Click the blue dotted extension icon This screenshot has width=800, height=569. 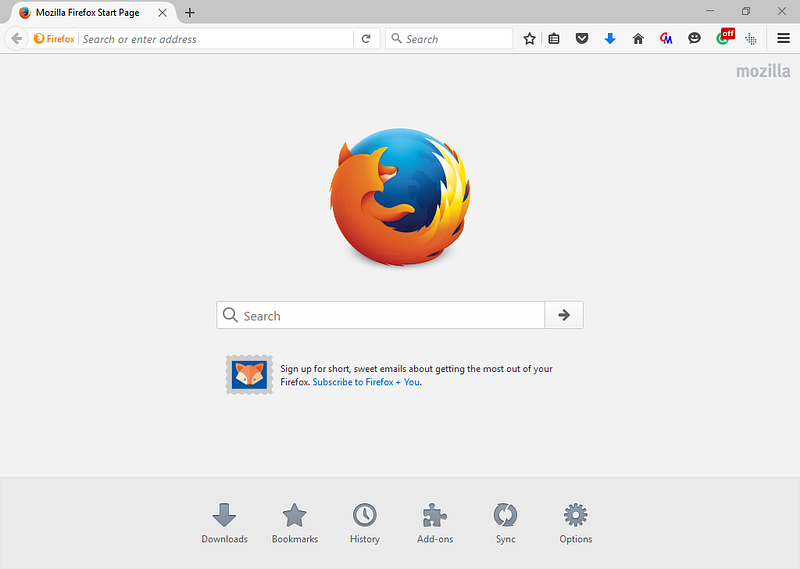tap(751, 39)
